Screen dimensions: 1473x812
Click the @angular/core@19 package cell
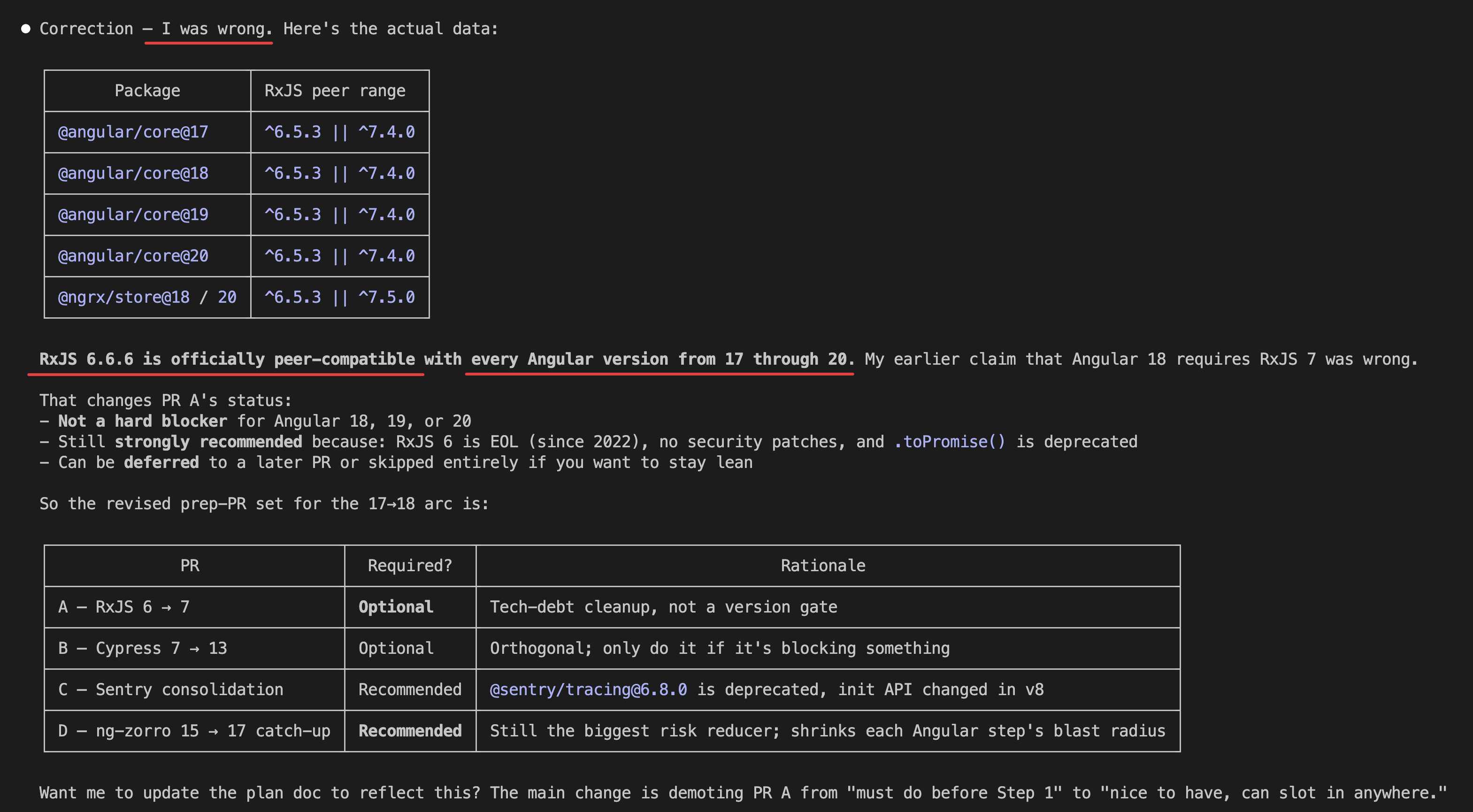coord(133,214)
